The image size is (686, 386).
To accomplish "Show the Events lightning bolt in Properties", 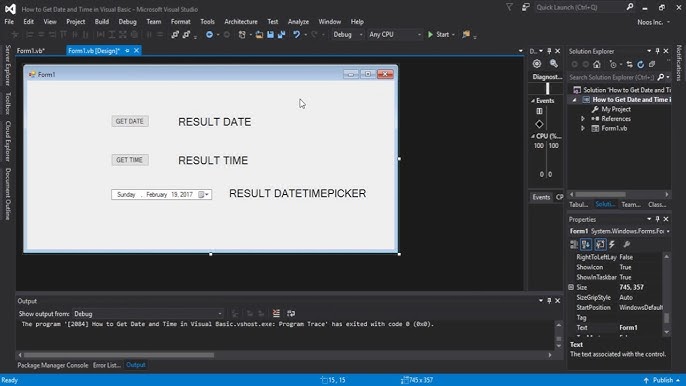I will coord(612,244).
